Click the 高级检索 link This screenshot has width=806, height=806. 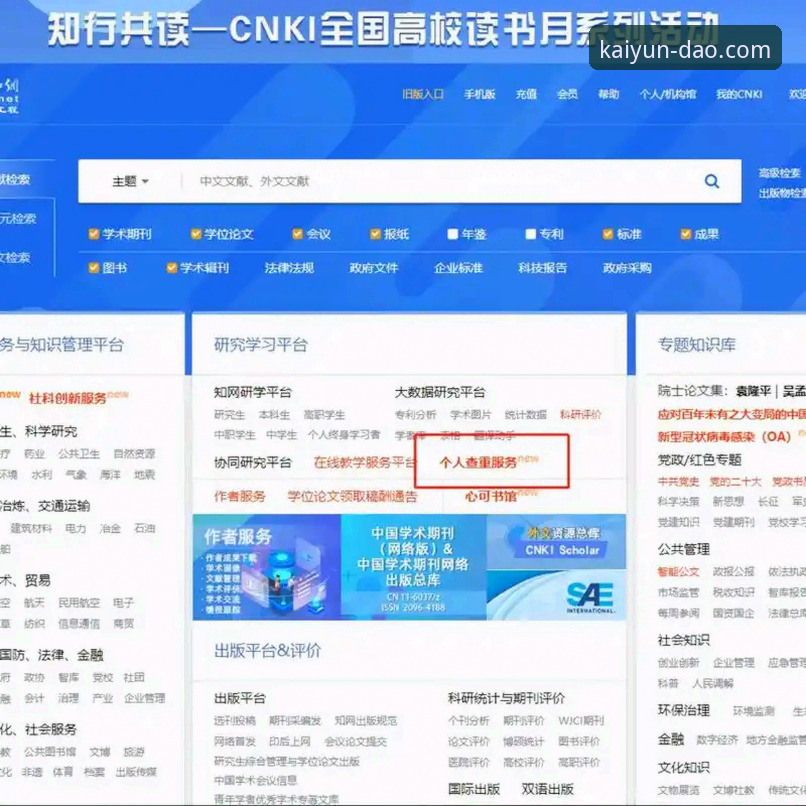tap(779, 173)
